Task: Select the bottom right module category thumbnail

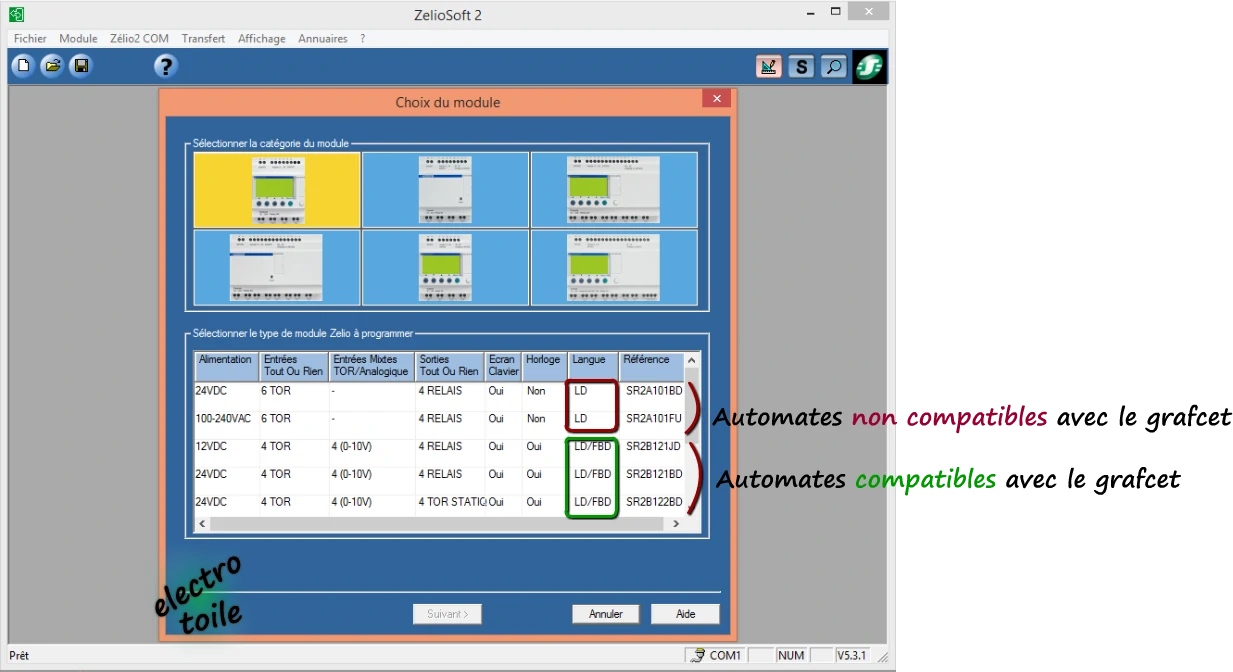Action: tap(614, 267)
